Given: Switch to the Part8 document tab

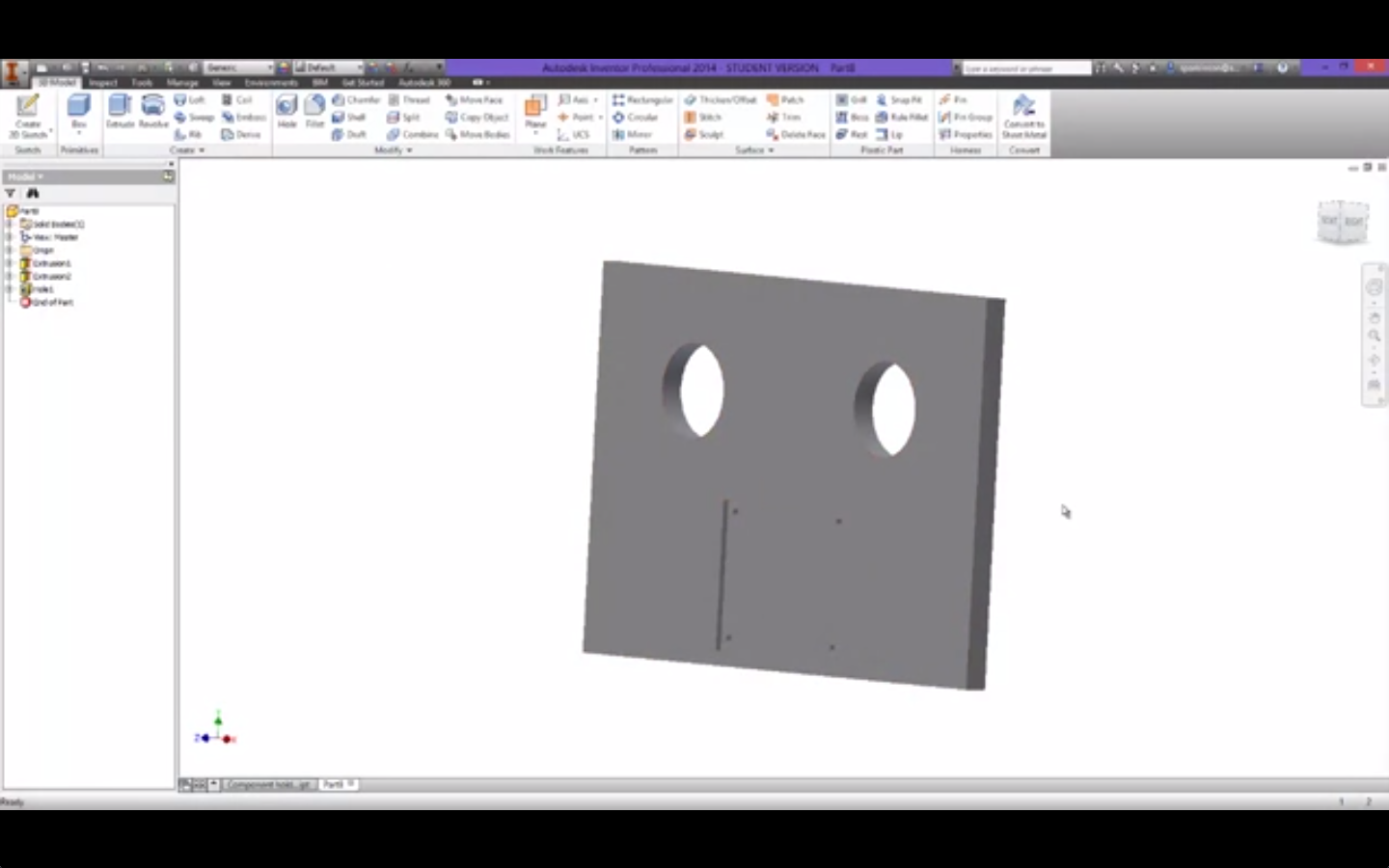Looking at the screenshot, I should (337, 785).
